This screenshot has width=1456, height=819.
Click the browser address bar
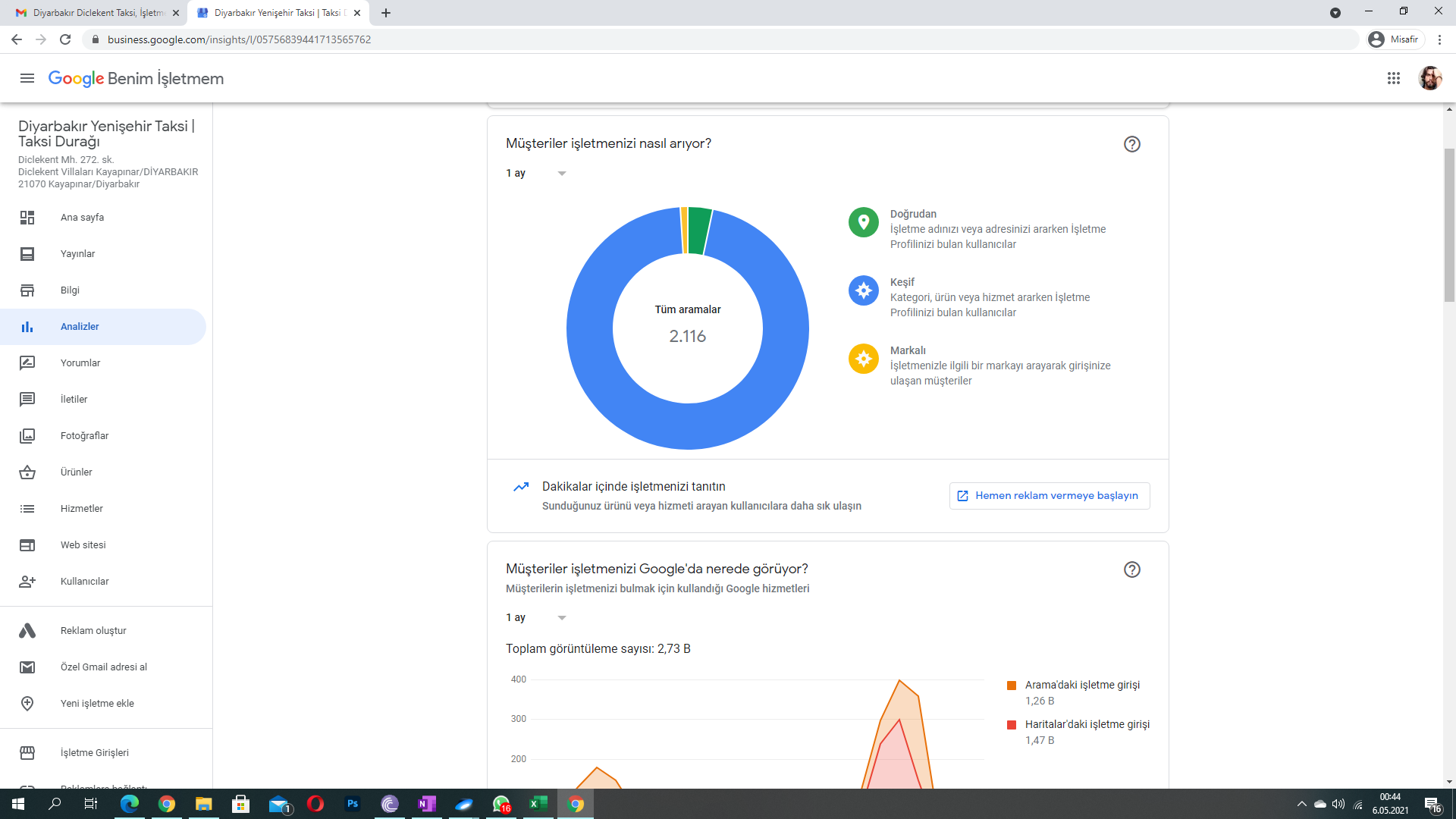click(x=720, y=39)
